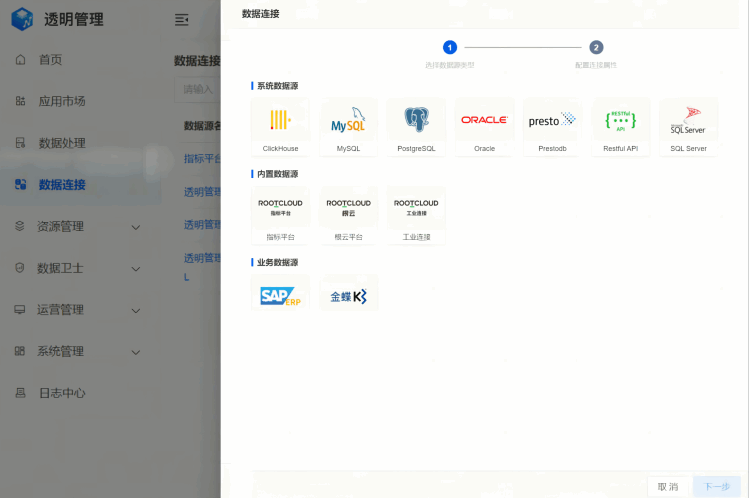Pick the SQL Server data source

pyautogui.click(x=688, y=121)
